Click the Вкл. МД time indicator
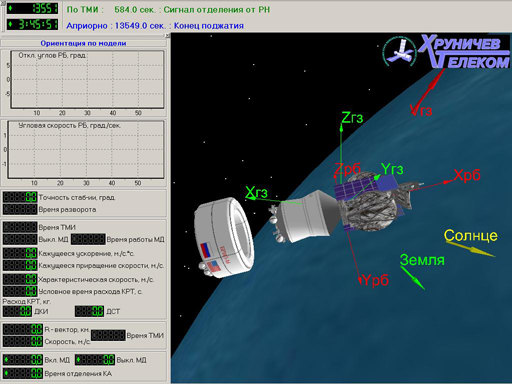The height and width of the screenshot is (384, 512). tap(23, 360)
